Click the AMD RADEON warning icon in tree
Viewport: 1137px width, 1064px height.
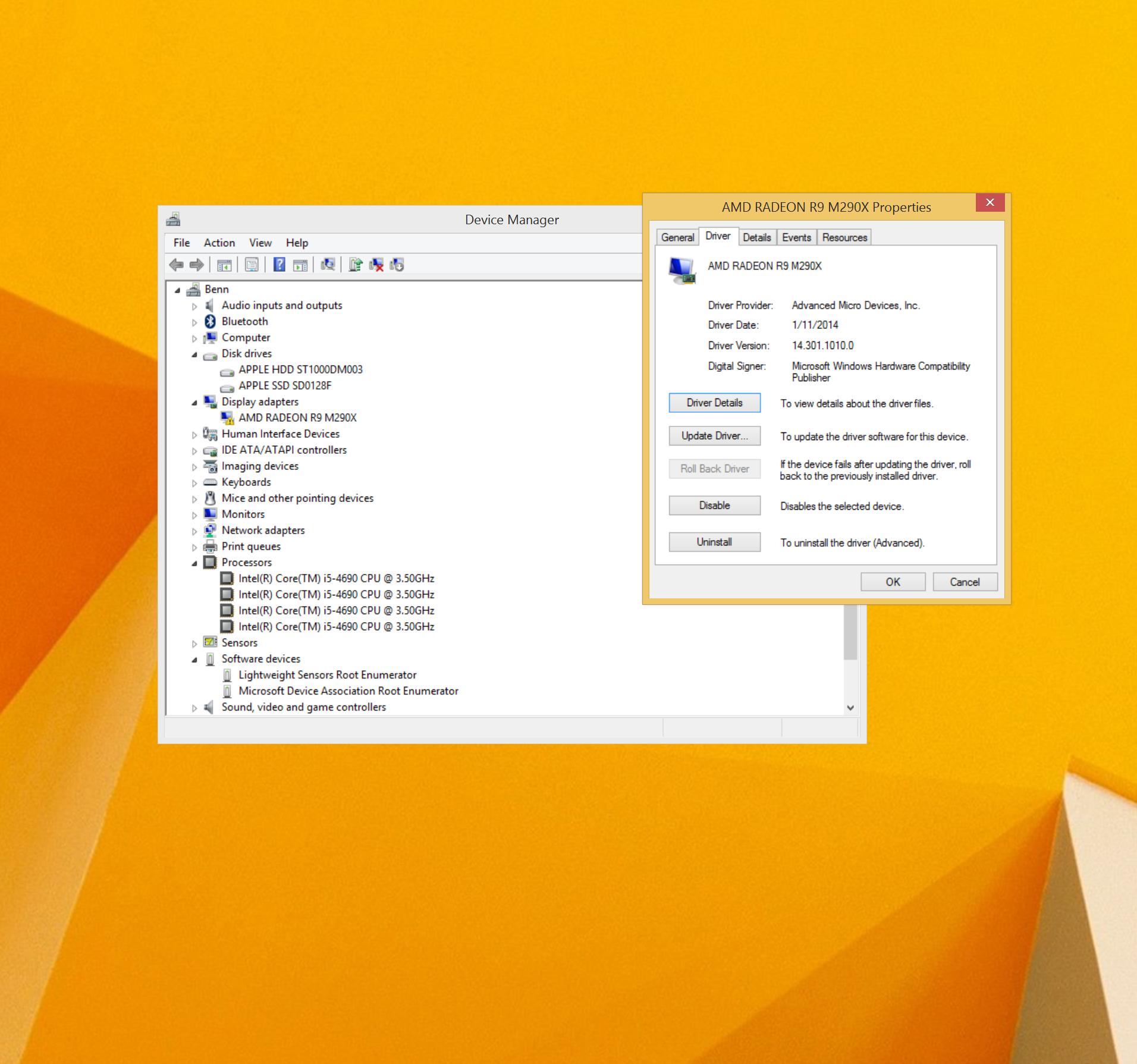tap(227, 418)
